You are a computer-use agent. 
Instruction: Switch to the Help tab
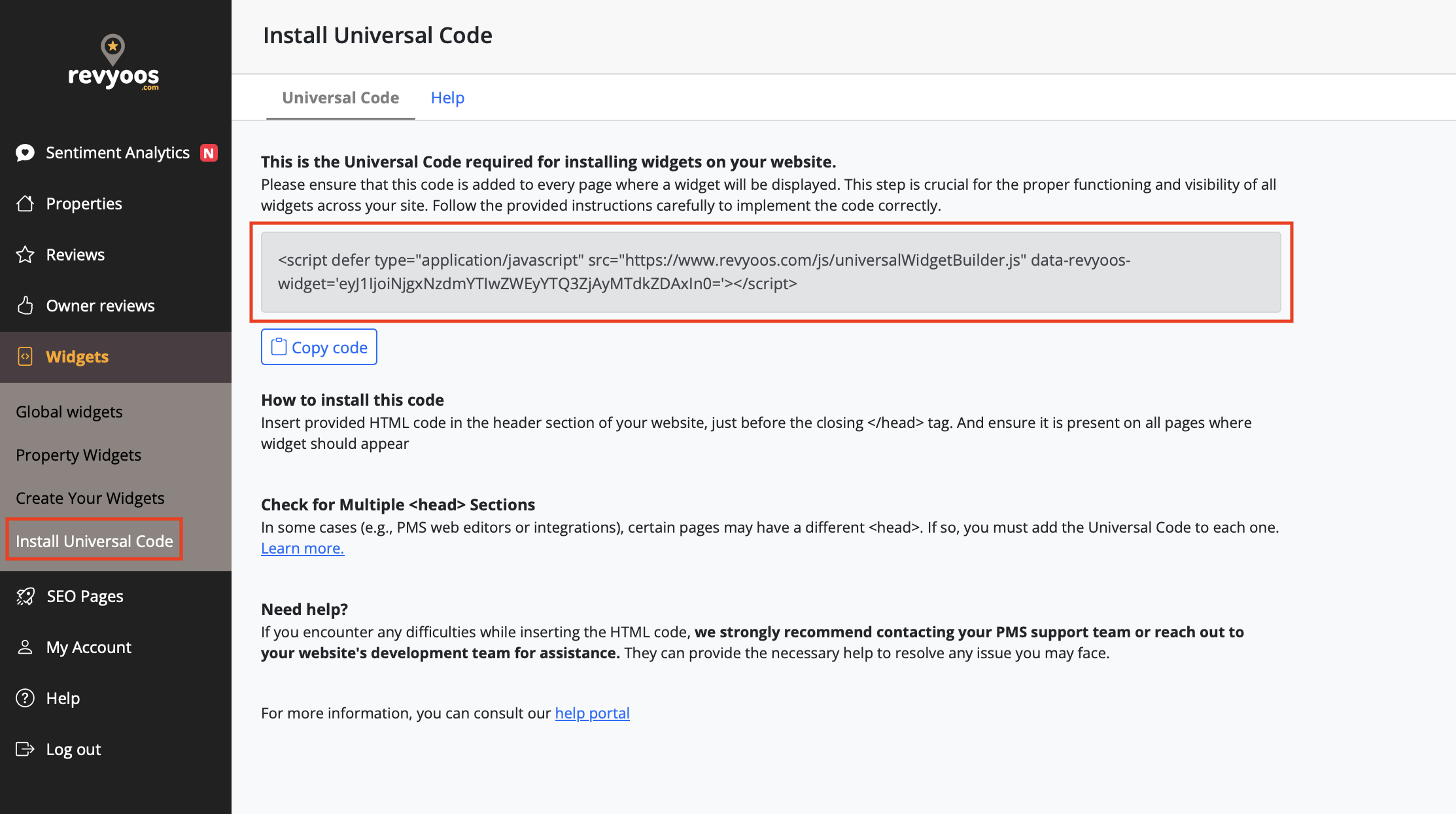(447, 97)
